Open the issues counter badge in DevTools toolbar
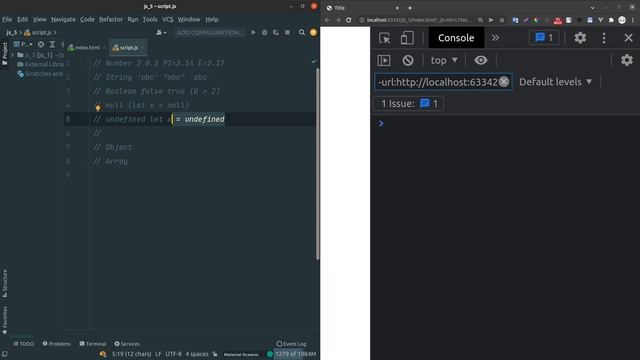Image resolution: width=640 pixels, height=360 pixels. pos(544,38)
